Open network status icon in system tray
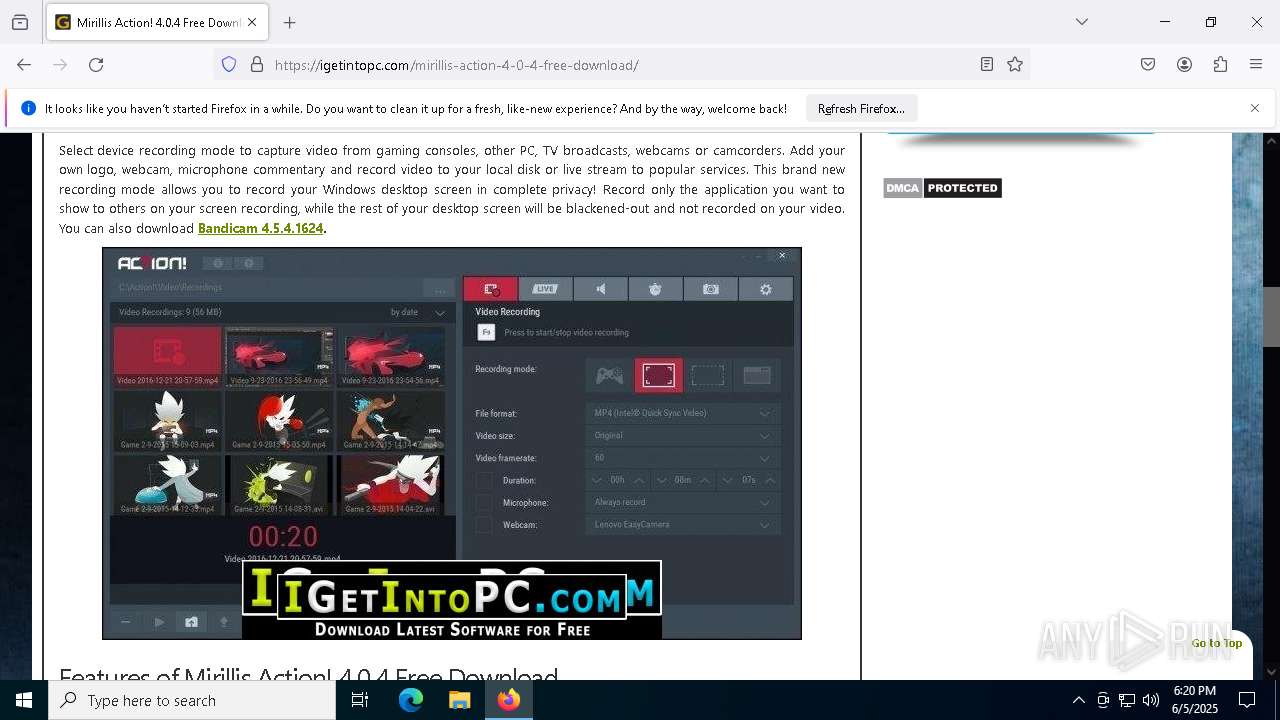This screenshot has width=1280, height=720. [x=1126, y=700]
